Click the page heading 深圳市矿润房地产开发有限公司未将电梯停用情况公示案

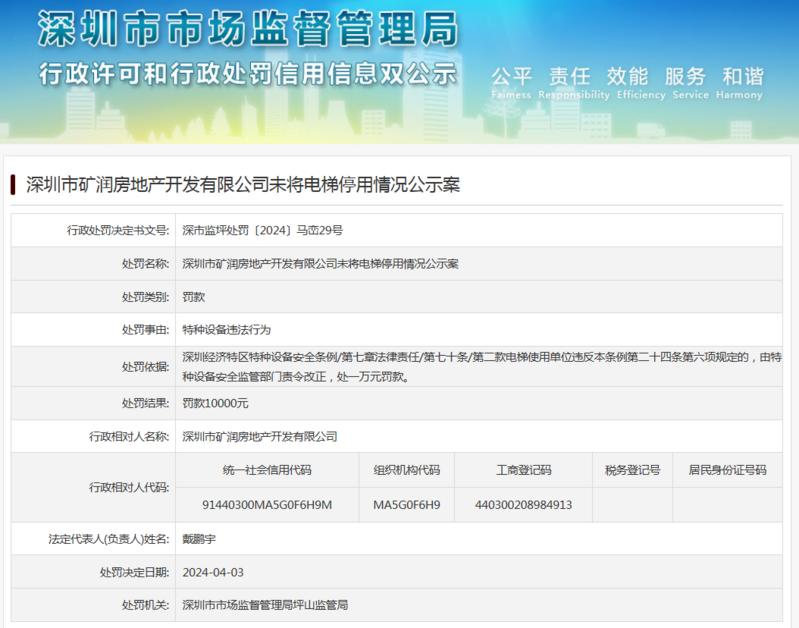pos(243,185)
